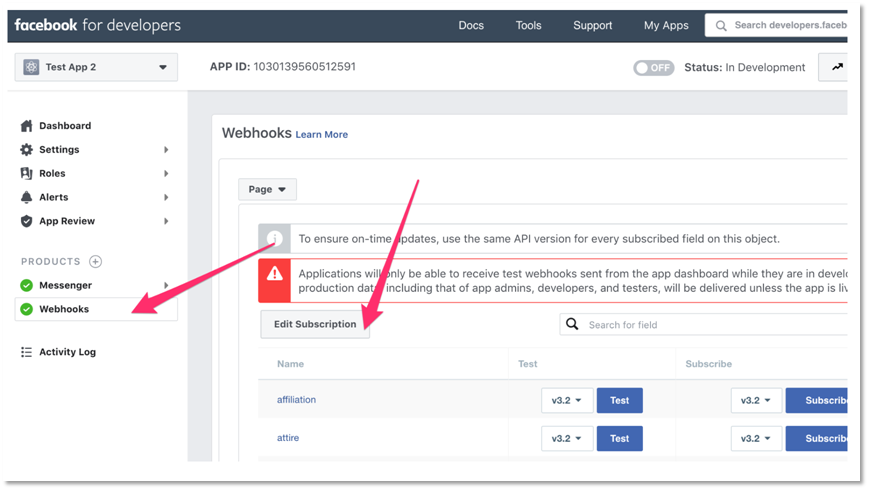The image size is (869, 490).
Task: Click the Test column header
Action: pyautogui.click(x=528, y=364)
